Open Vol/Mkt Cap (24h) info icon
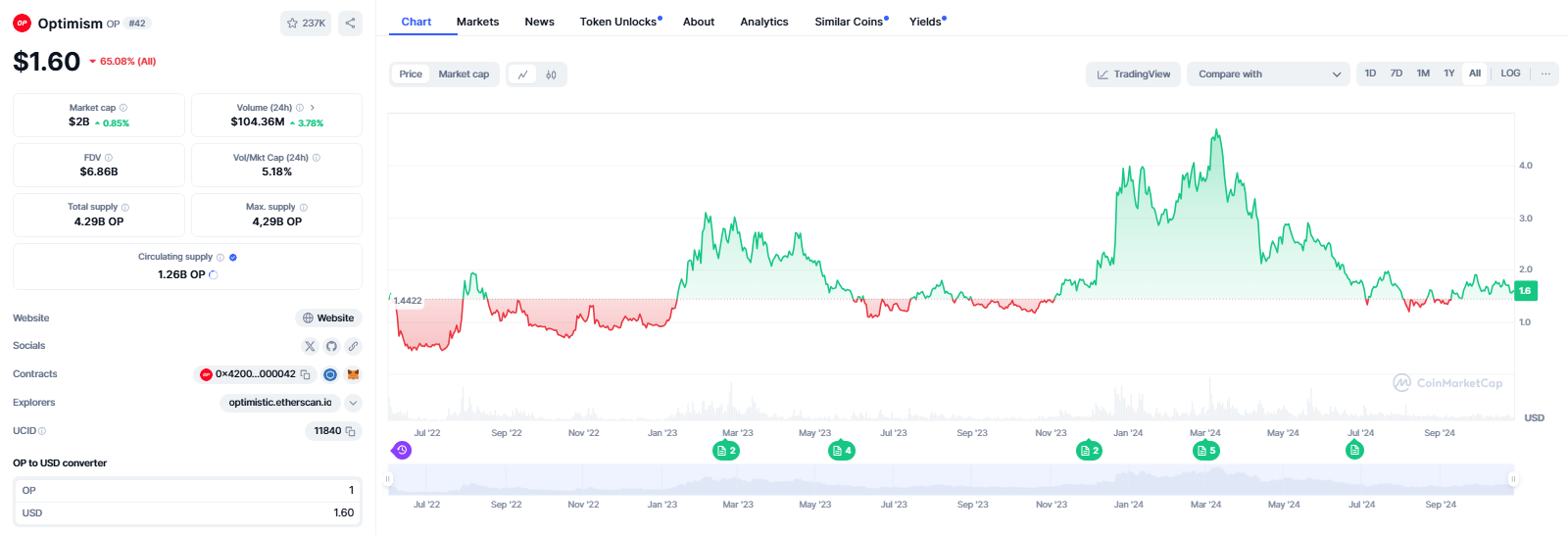 317,158
